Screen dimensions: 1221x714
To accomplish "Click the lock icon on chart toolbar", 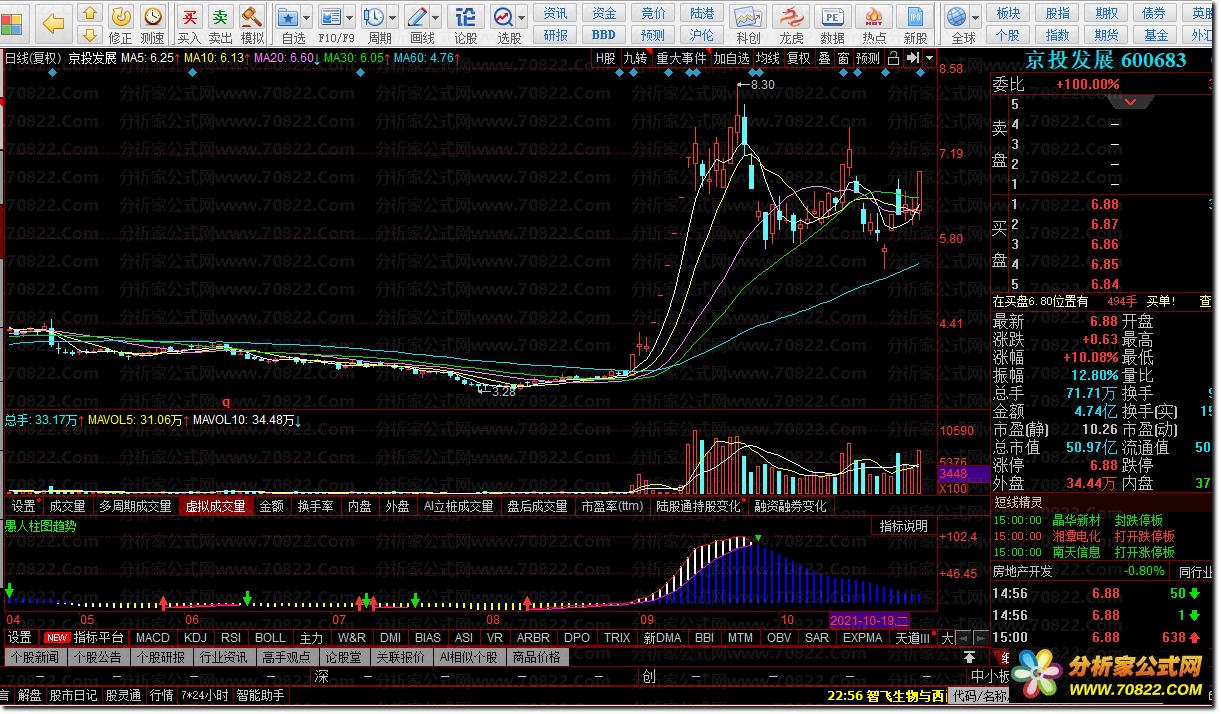I will tap(893, 58).
